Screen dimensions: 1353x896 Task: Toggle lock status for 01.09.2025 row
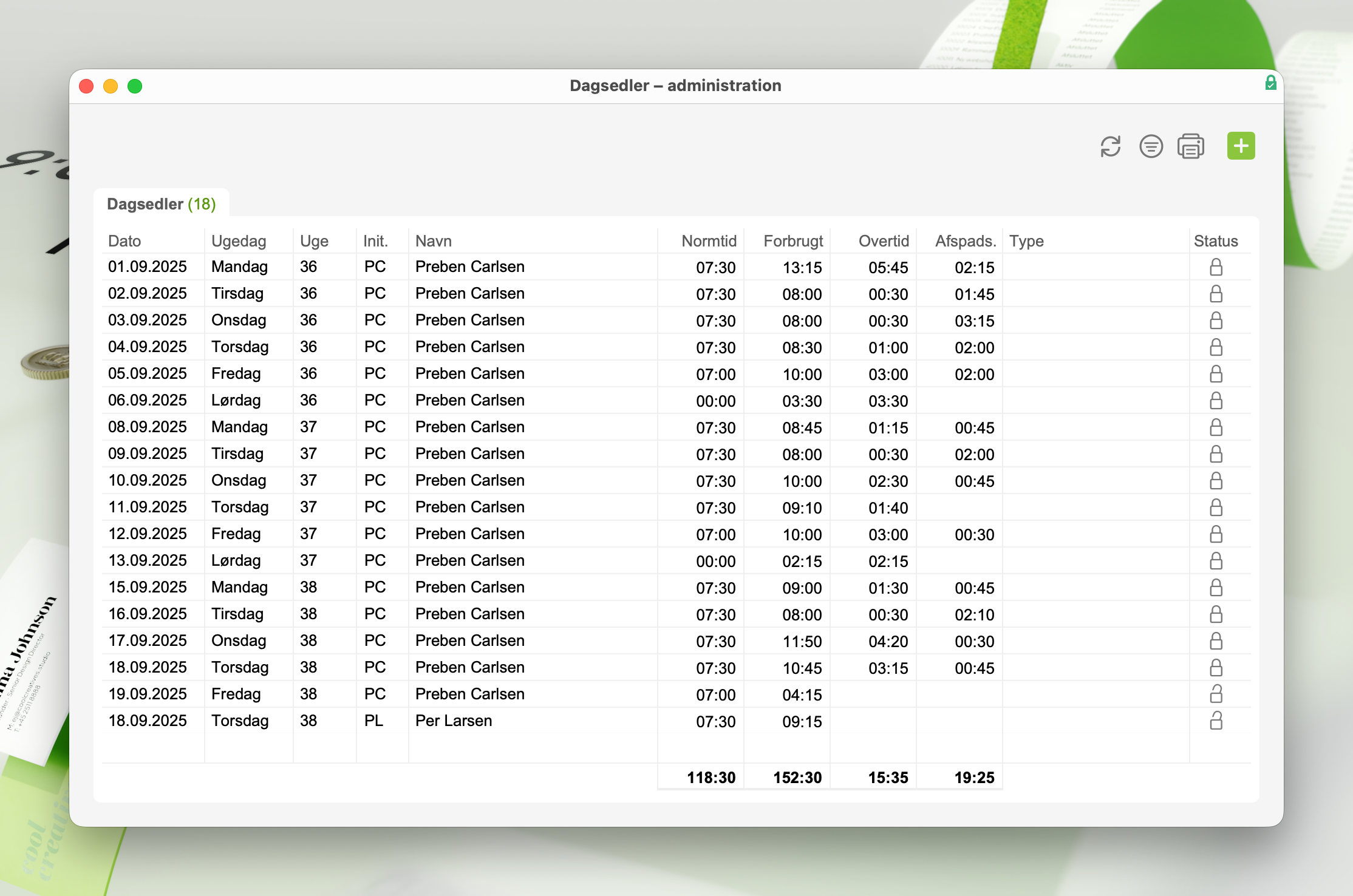point(1216,267)
